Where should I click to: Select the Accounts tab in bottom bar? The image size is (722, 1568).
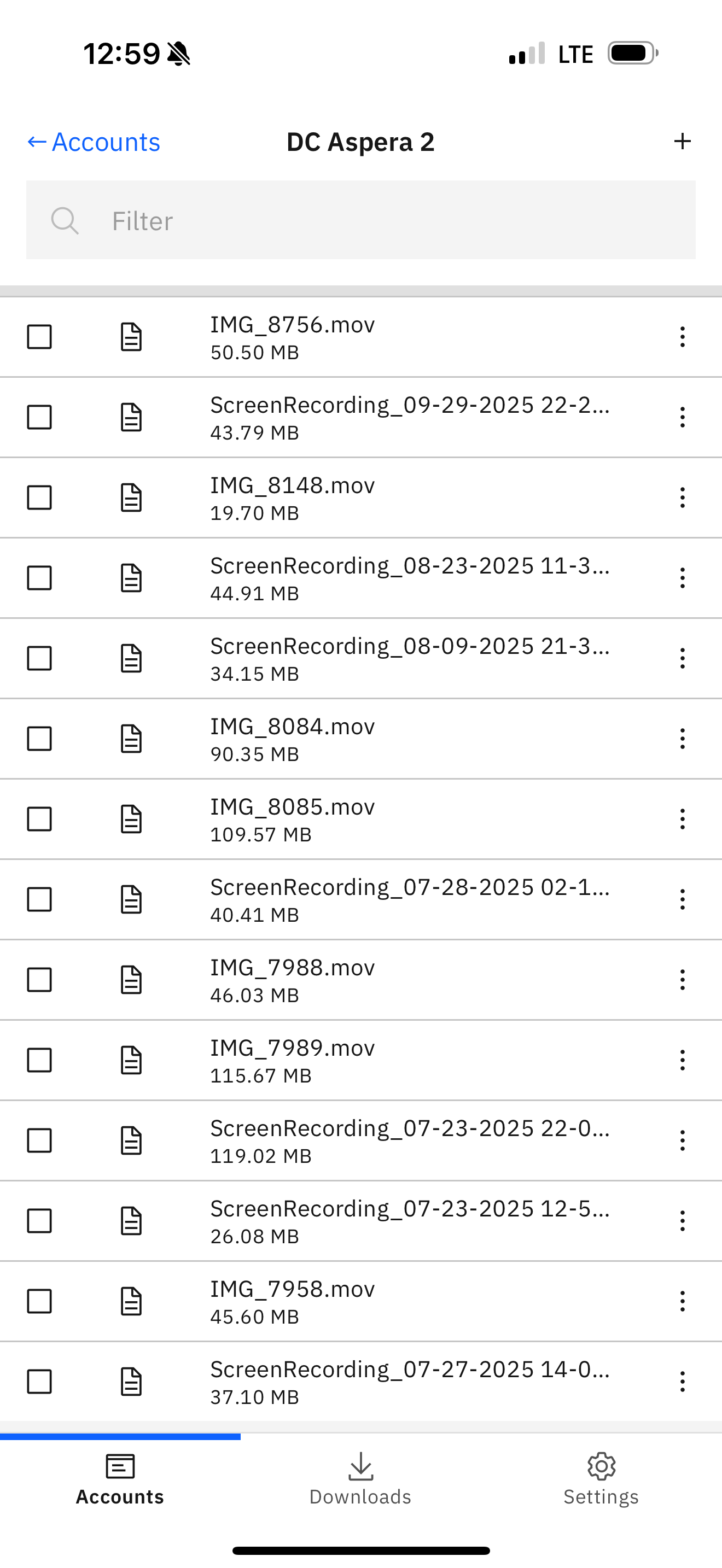120,1478
